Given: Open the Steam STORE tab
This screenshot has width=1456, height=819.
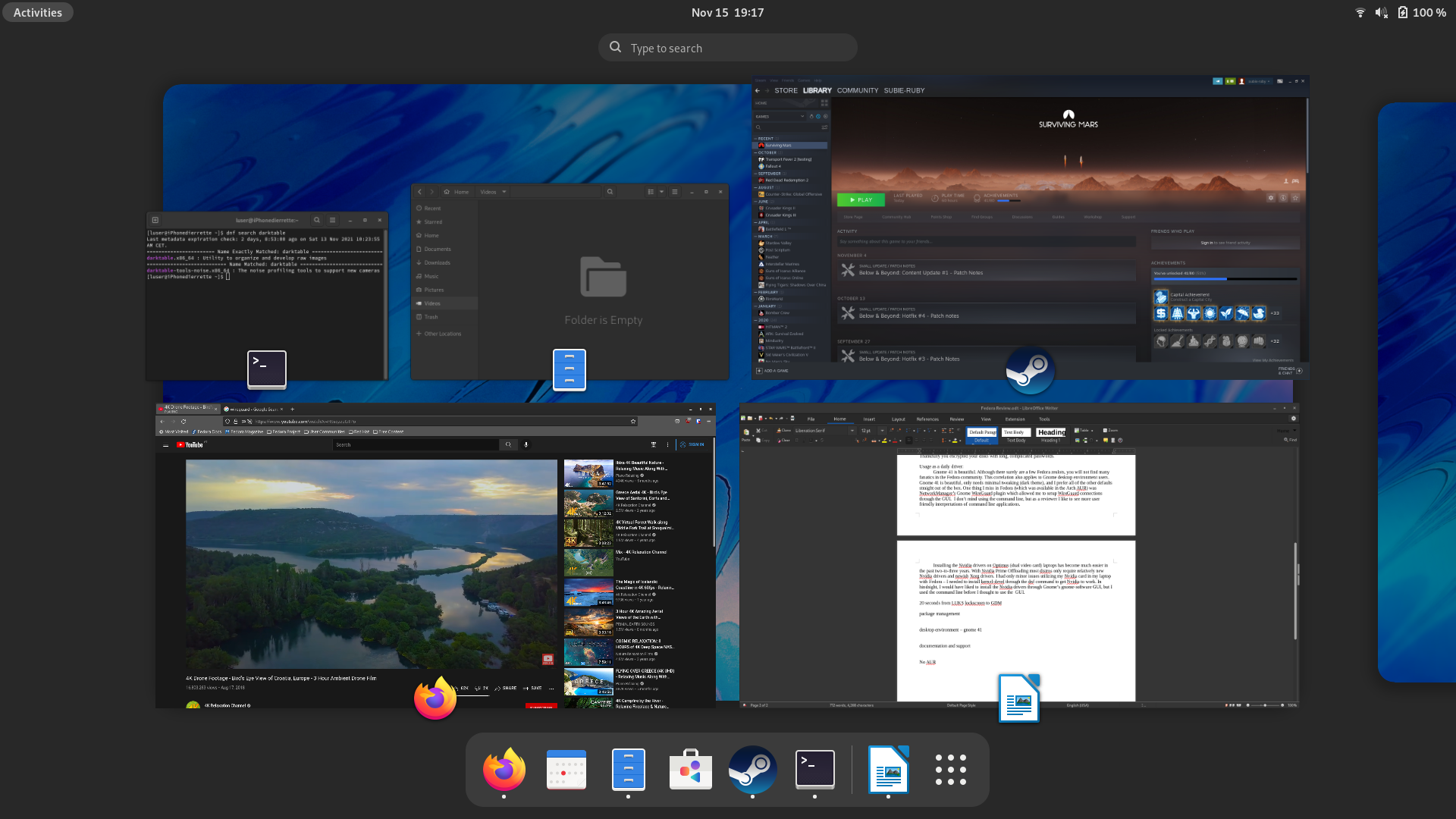Looking at the screenshot, I should 786,90.
